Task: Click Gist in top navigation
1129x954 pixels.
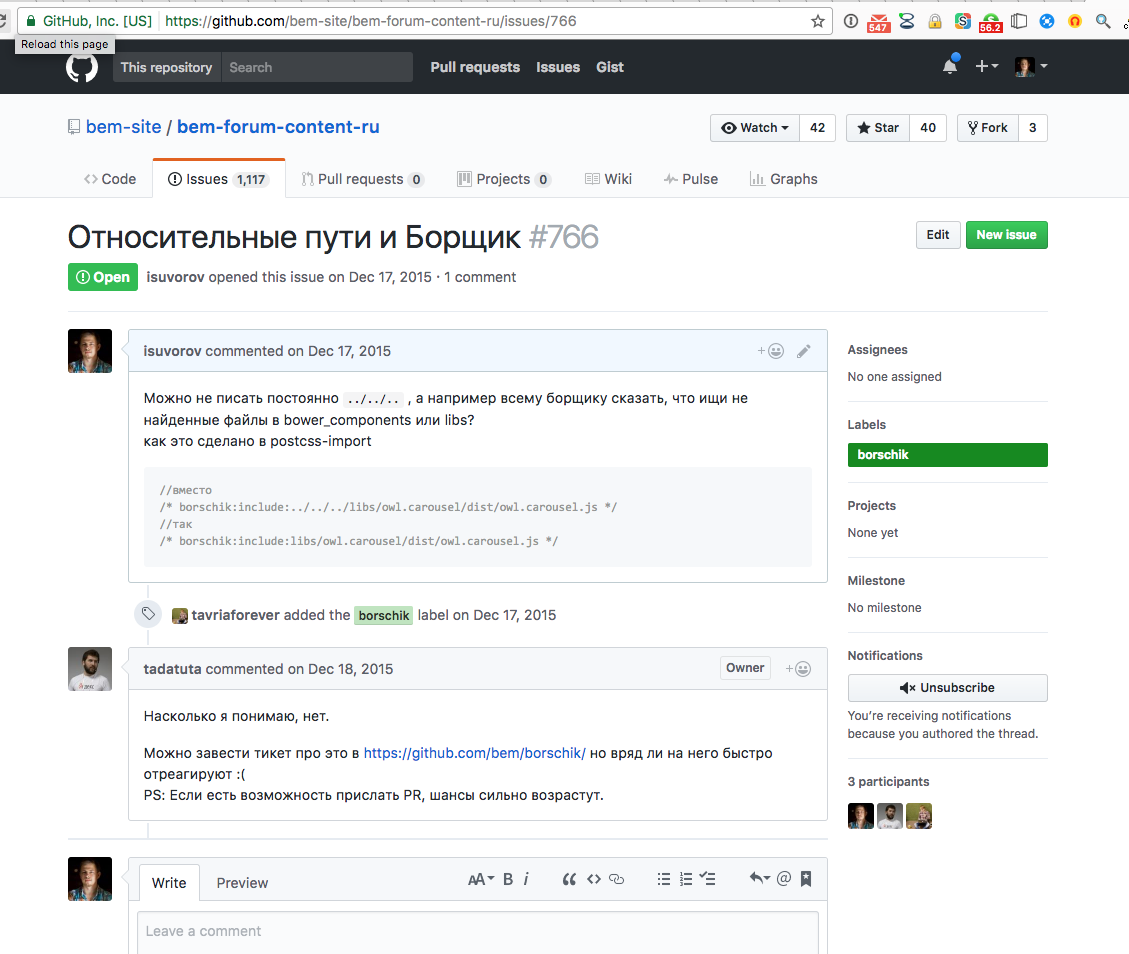Action: pos(610,67)
